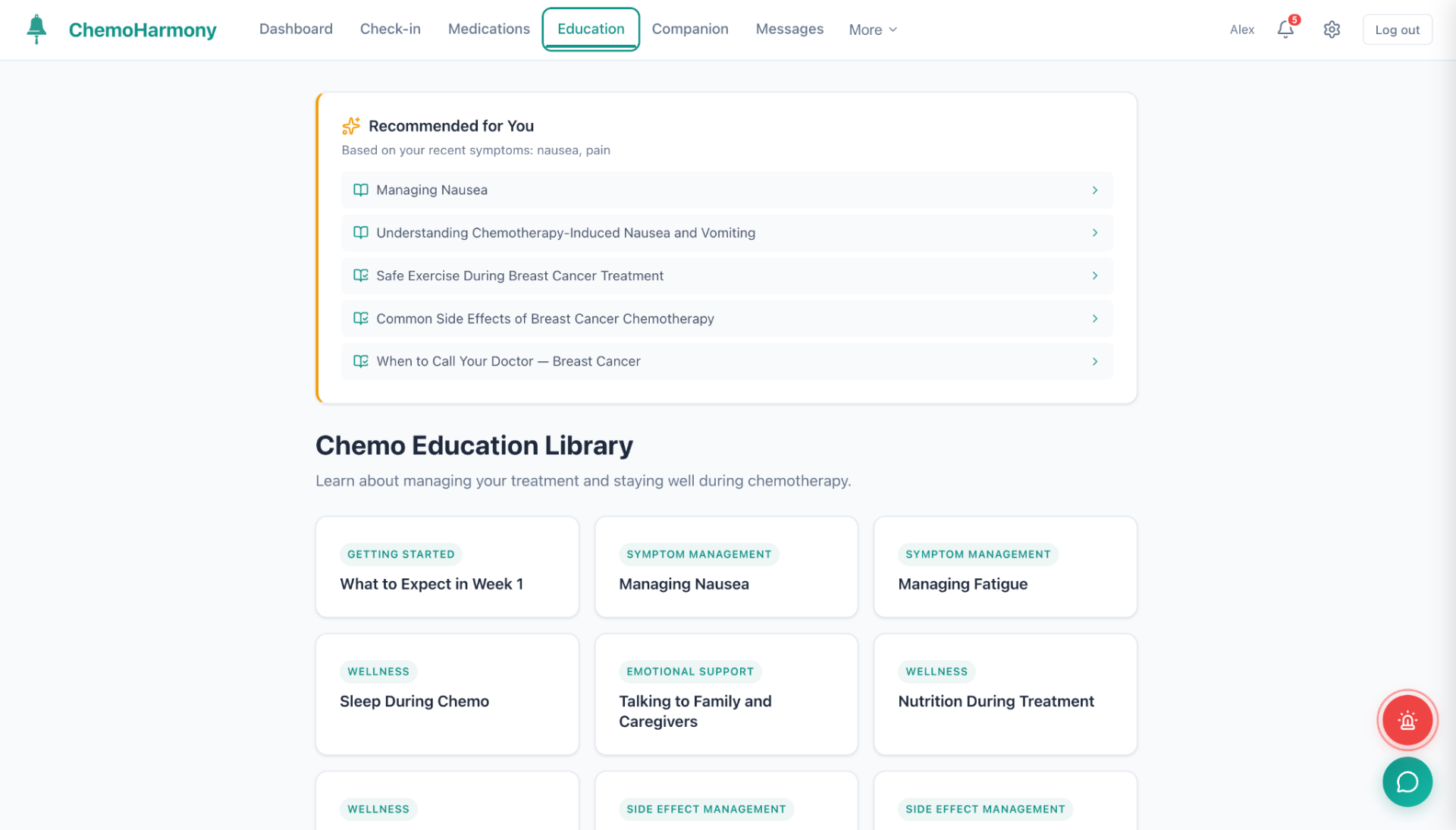Click chevron on When to Call Your Doctor row
This screenshot has width=1456, height=830.
[1094, 361]
